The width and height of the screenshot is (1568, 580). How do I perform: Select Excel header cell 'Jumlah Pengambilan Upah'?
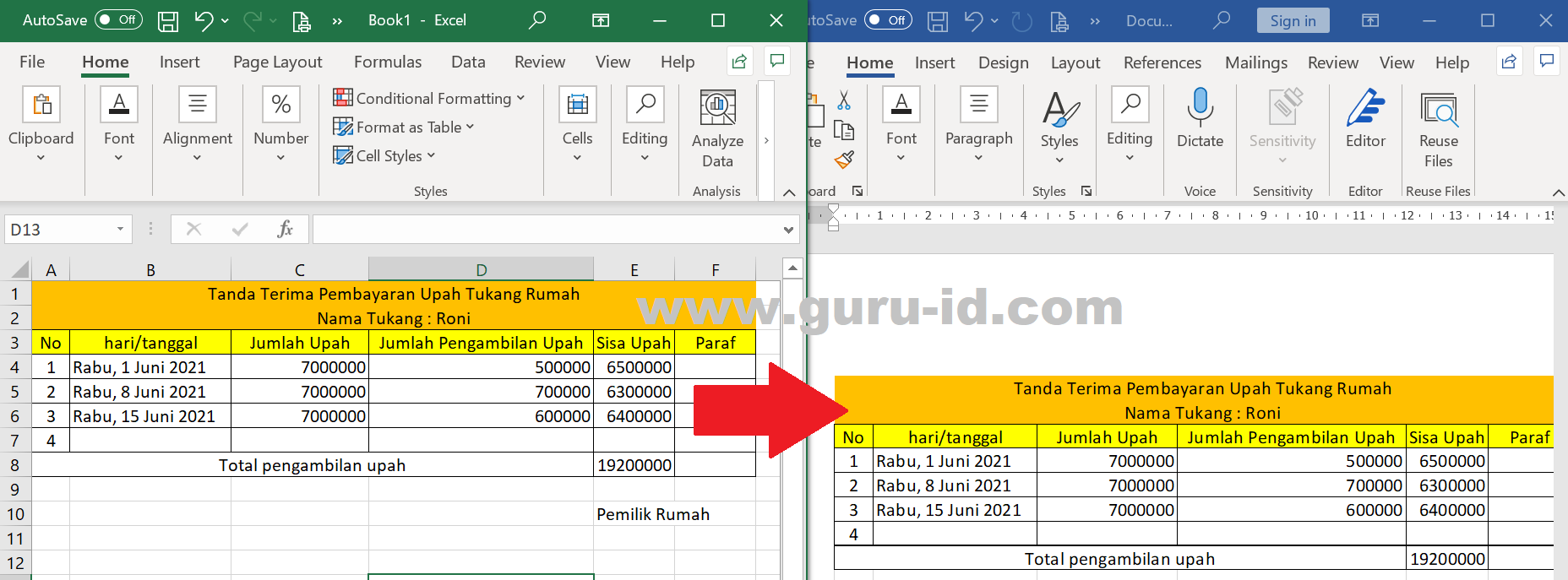click(x=481, y=343)
